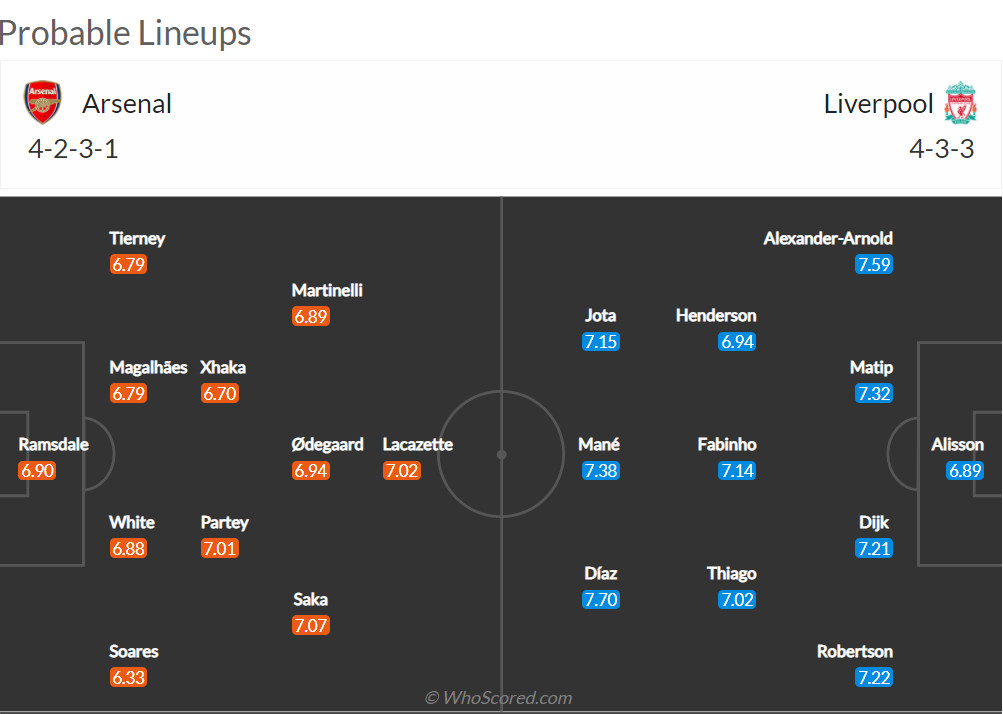Open the Liverpool team name link

[878, 104]
